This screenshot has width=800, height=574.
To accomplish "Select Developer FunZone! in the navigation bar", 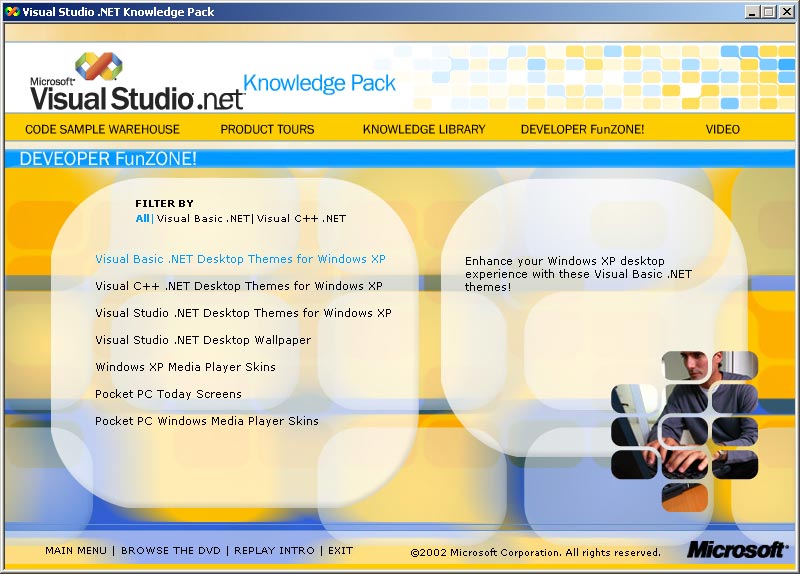I will 582,130.
